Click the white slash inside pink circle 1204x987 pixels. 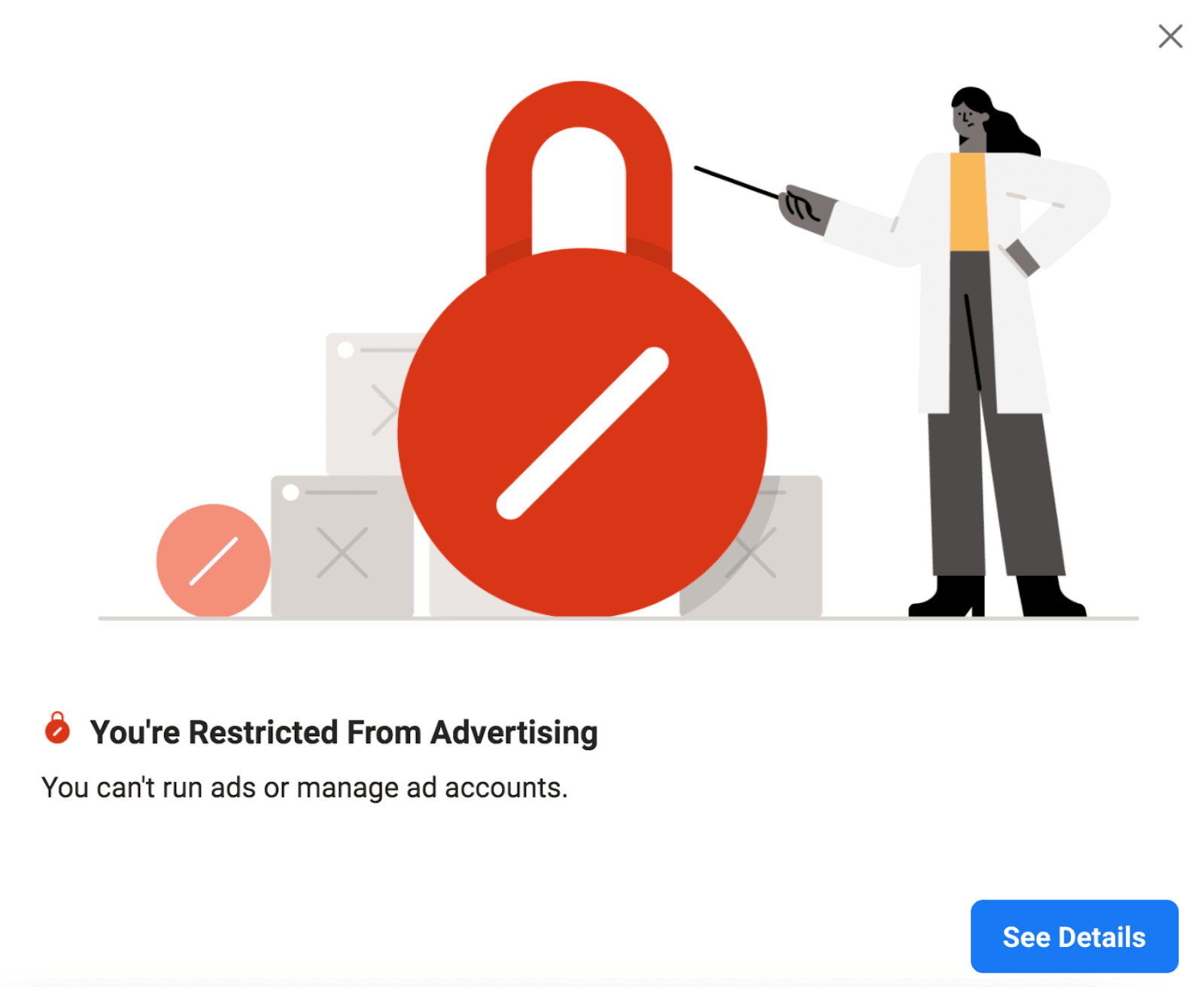pyautogui.click(x=213, y=561)
